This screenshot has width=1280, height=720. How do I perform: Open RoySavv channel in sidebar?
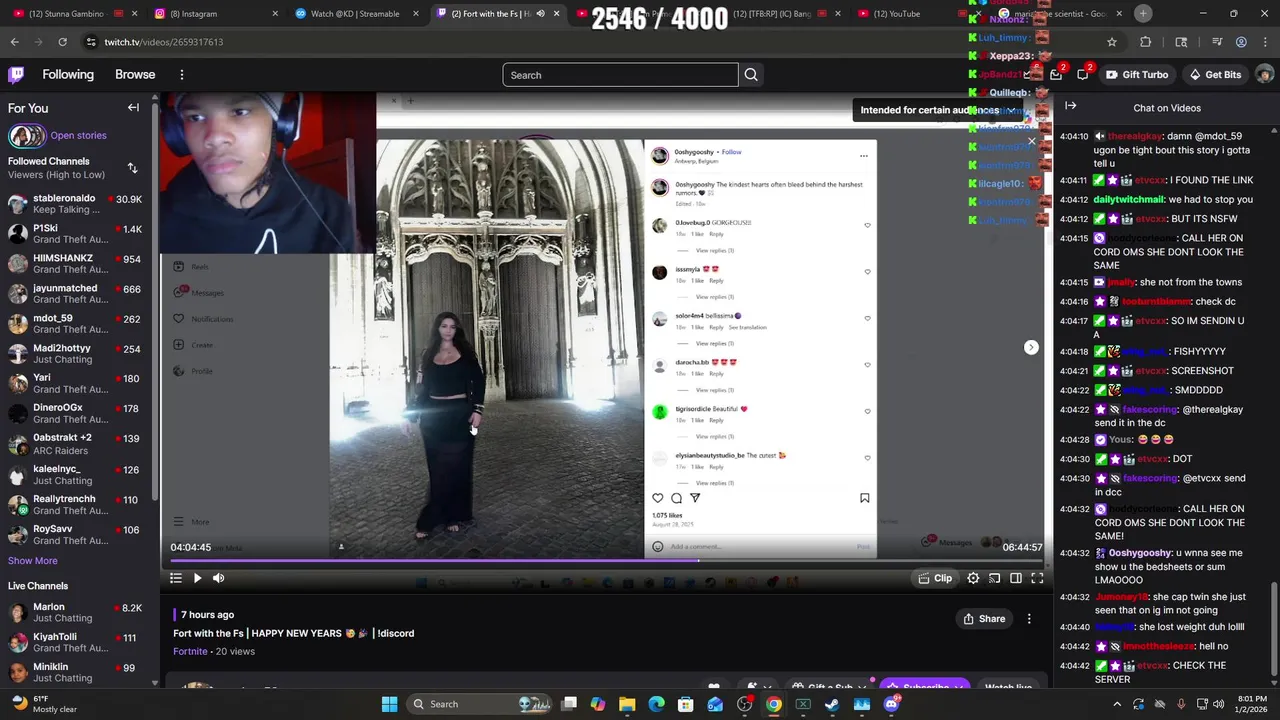pyautogui.click(x=76, y=535)
